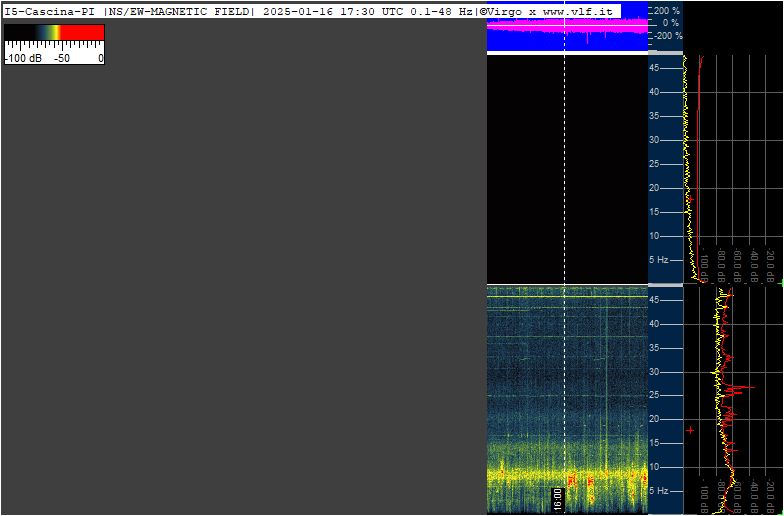Click the black end of the color legend

[20, 32]
